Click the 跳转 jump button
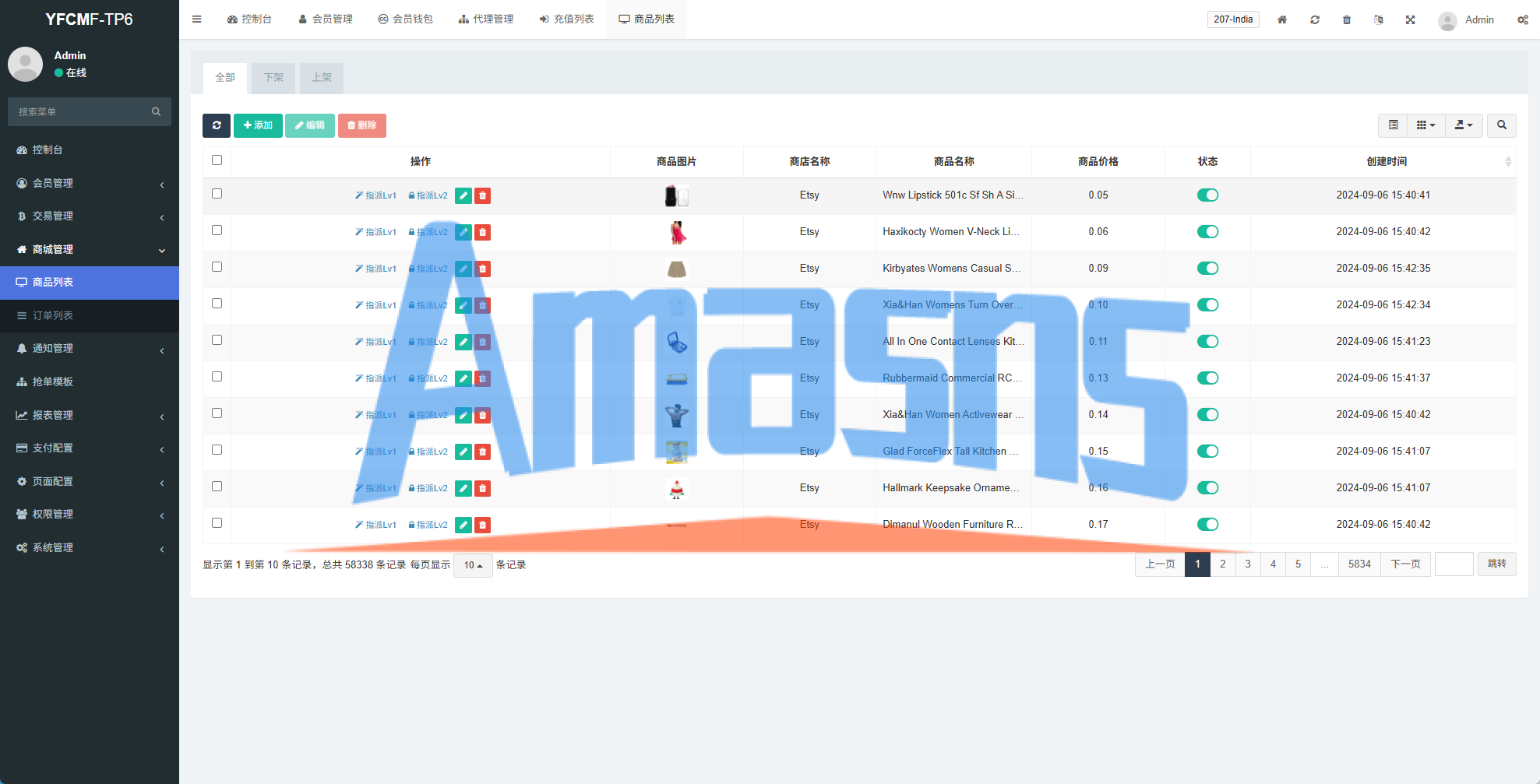The image size is (1540, 784). (x=1497, y=564)
